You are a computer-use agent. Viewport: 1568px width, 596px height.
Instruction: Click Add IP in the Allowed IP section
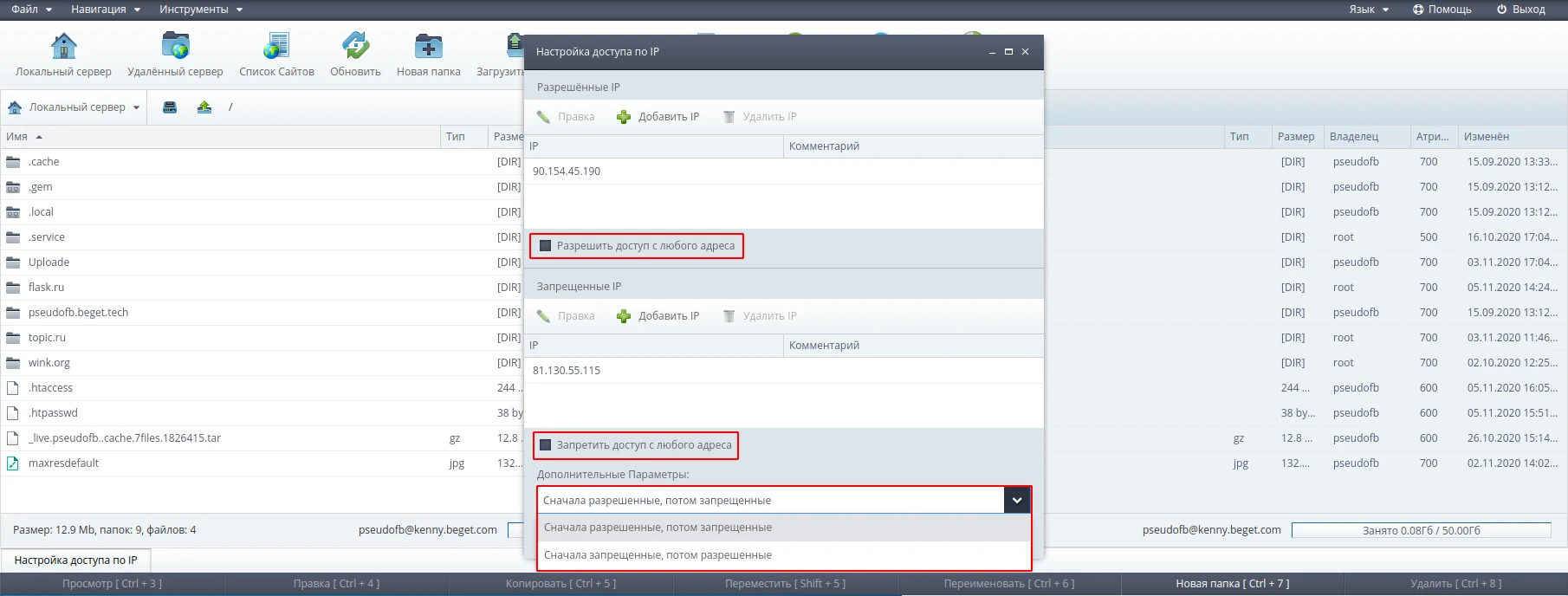pos(658,117)
